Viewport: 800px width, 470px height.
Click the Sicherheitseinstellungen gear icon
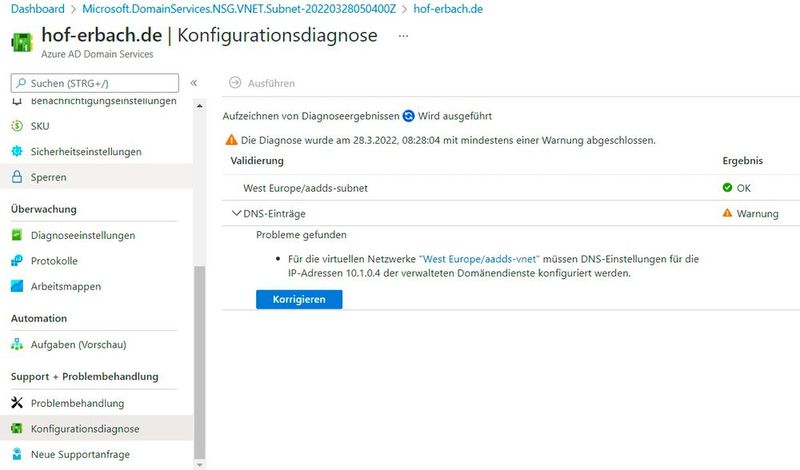click(x=17, y=151)
